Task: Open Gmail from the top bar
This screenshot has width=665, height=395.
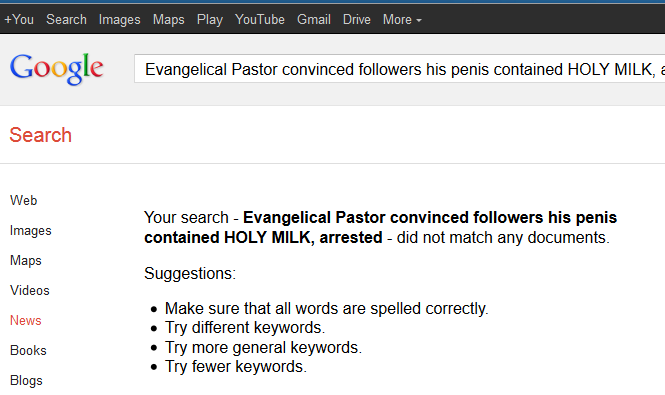Action: point(313,20)
